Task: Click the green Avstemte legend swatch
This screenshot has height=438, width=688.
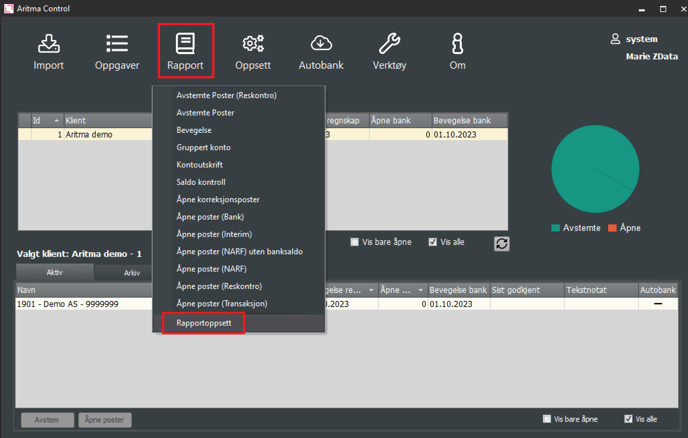Action: 556,228
